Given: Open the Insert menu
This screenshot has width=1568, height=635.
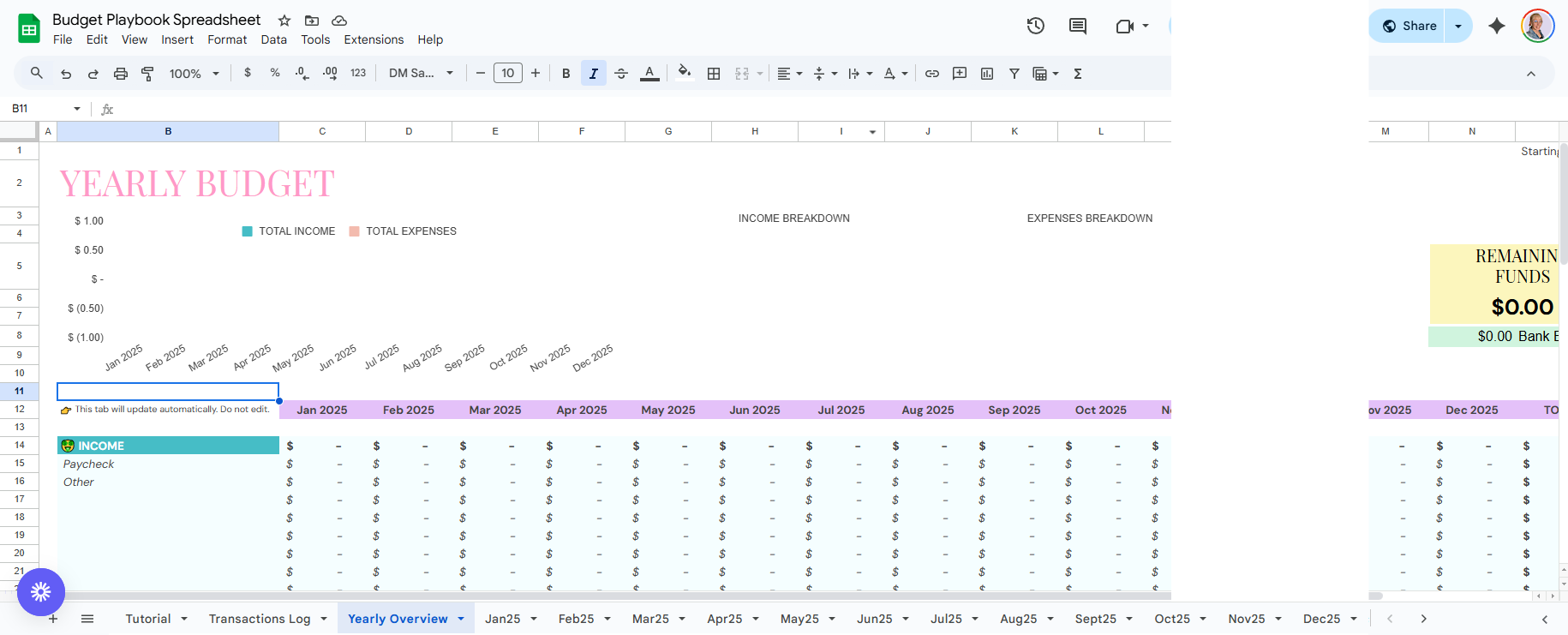Looking at the screenshot, I should pos(177,39).
